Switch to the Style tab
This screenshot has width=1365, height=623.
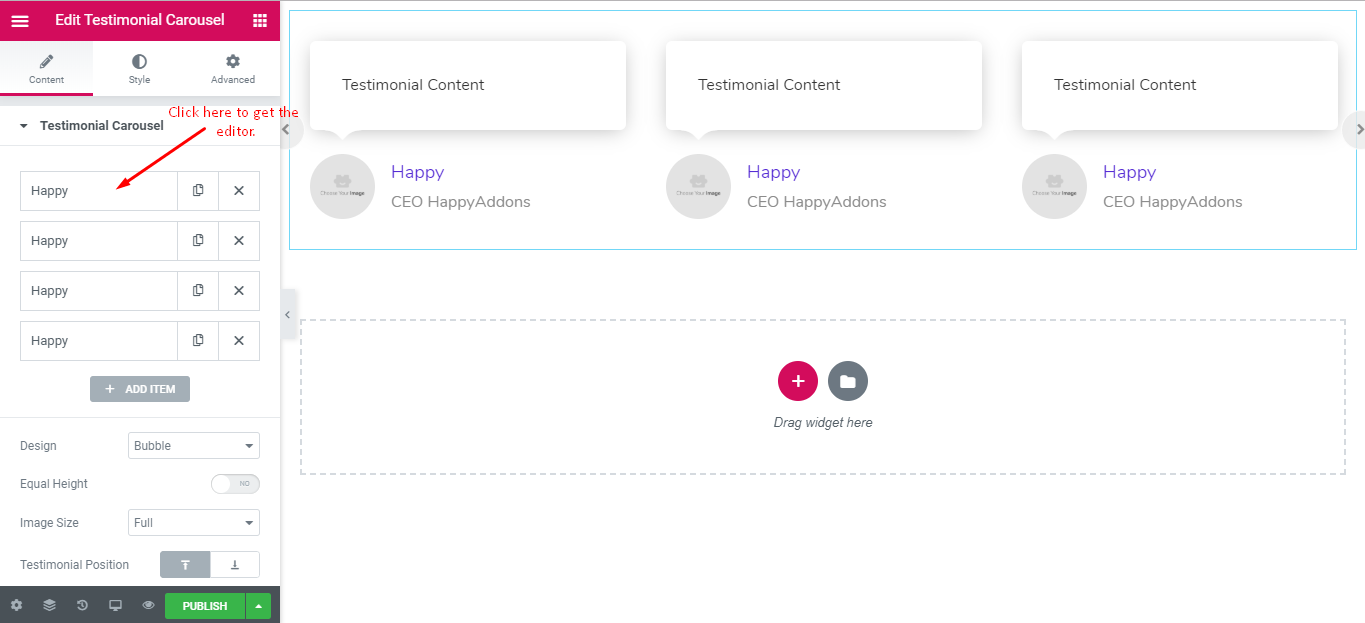pyautogui.click(x=139, y=69)
